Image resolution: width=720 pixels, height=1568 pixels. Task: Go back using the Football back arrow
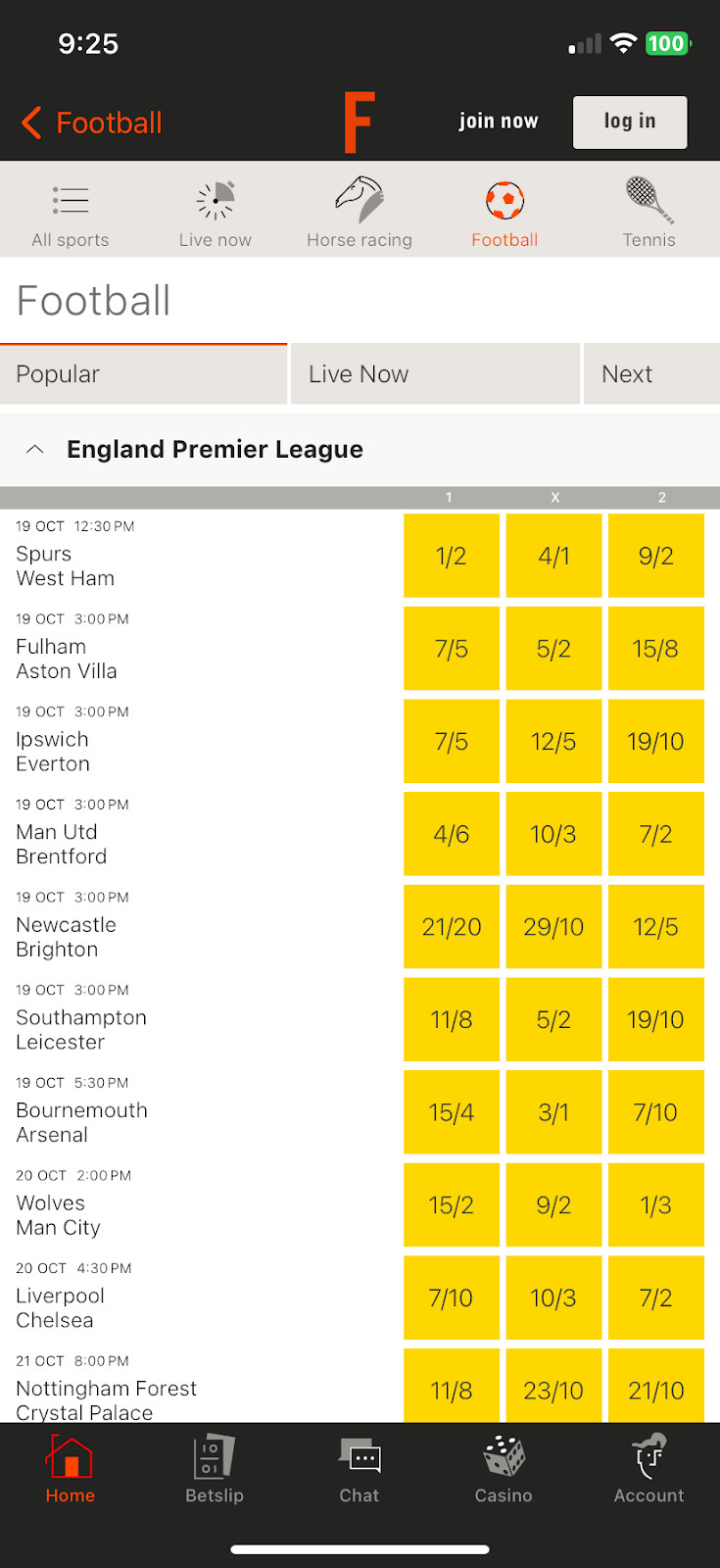pos(31,122)
